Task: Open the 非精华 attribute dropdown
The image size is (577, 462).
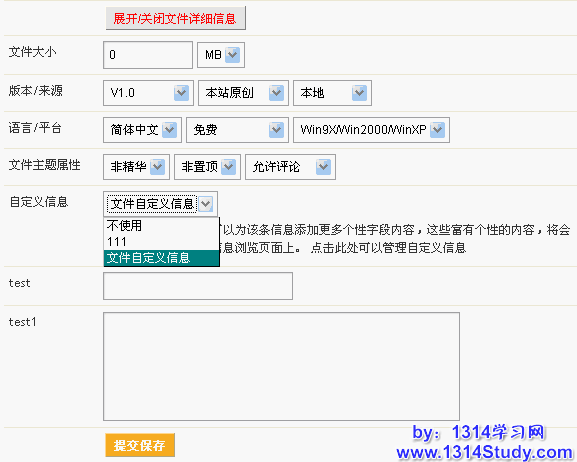Action: click(x=157, y=167)
